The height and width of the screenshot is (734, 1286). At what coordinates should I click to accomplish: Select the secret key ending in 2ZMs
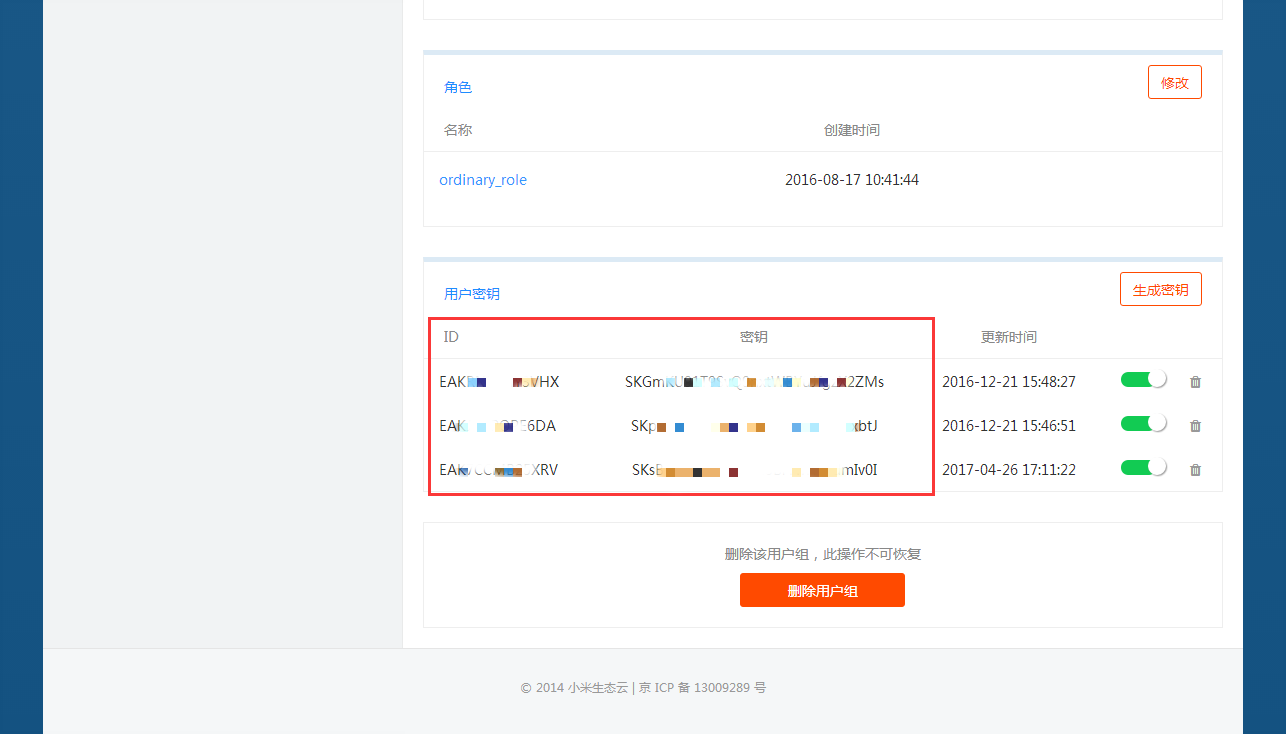(754, 382)
